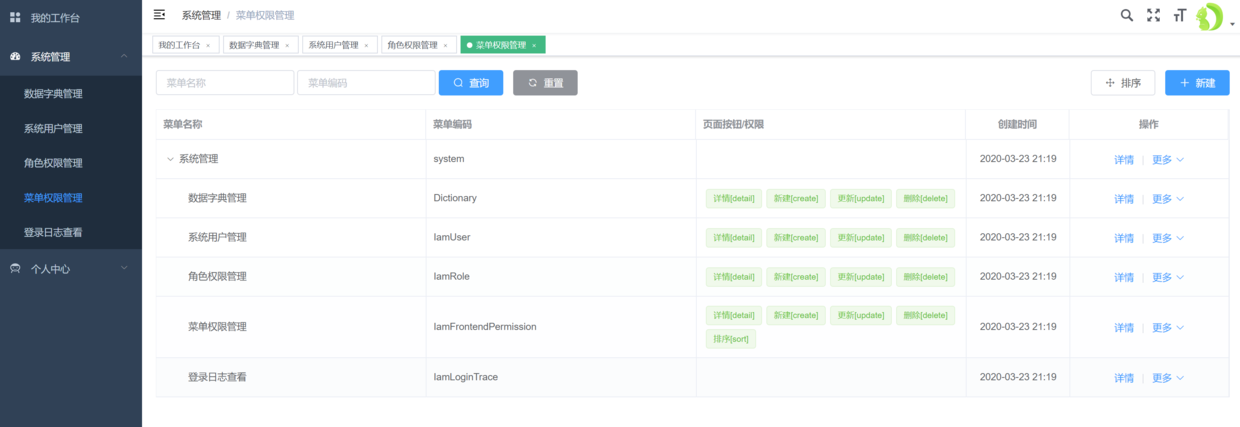
Task: Open 数据字典管理 in the sidebar
Action: 71,94
